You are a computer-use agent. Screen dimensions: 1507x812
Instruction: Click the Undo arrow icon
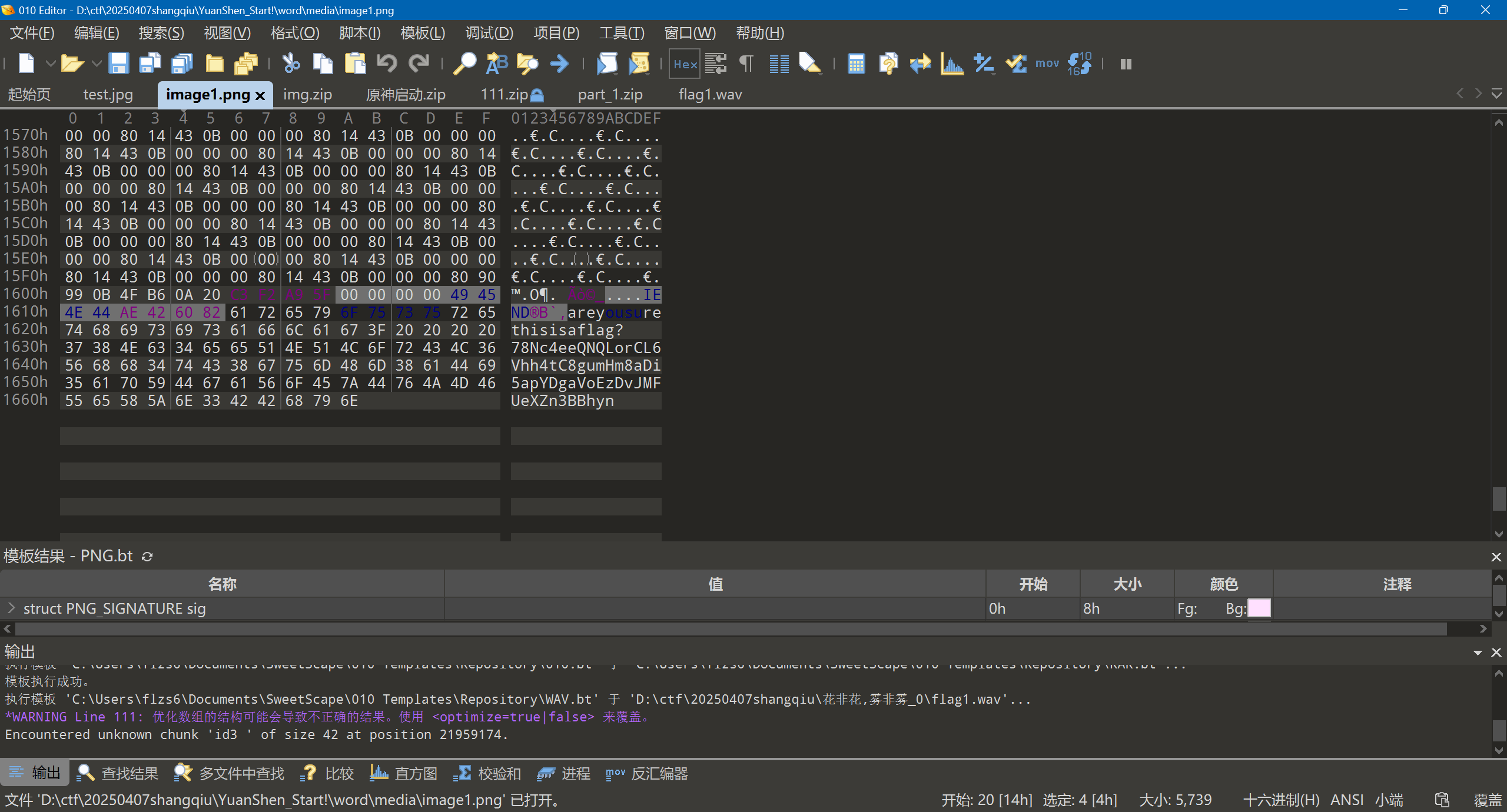click(x=387, y=64)
